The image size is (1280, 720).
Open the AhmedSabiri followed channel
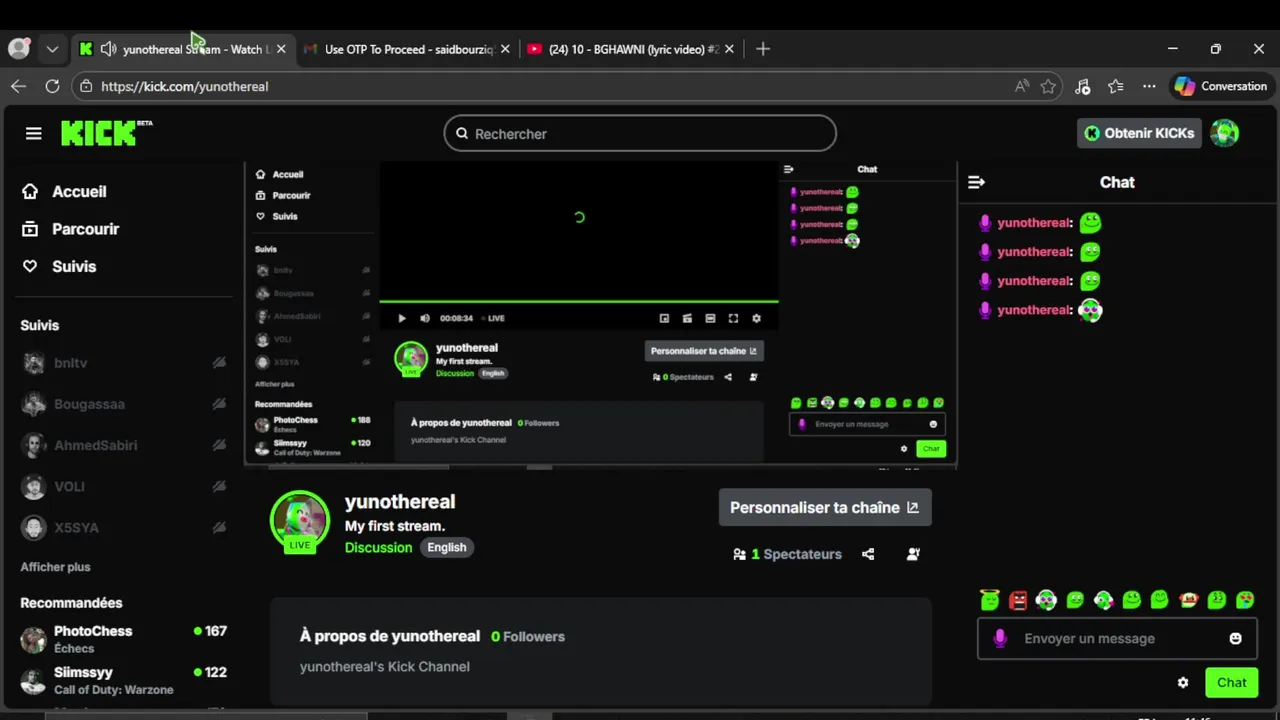[x=80, y=445]
